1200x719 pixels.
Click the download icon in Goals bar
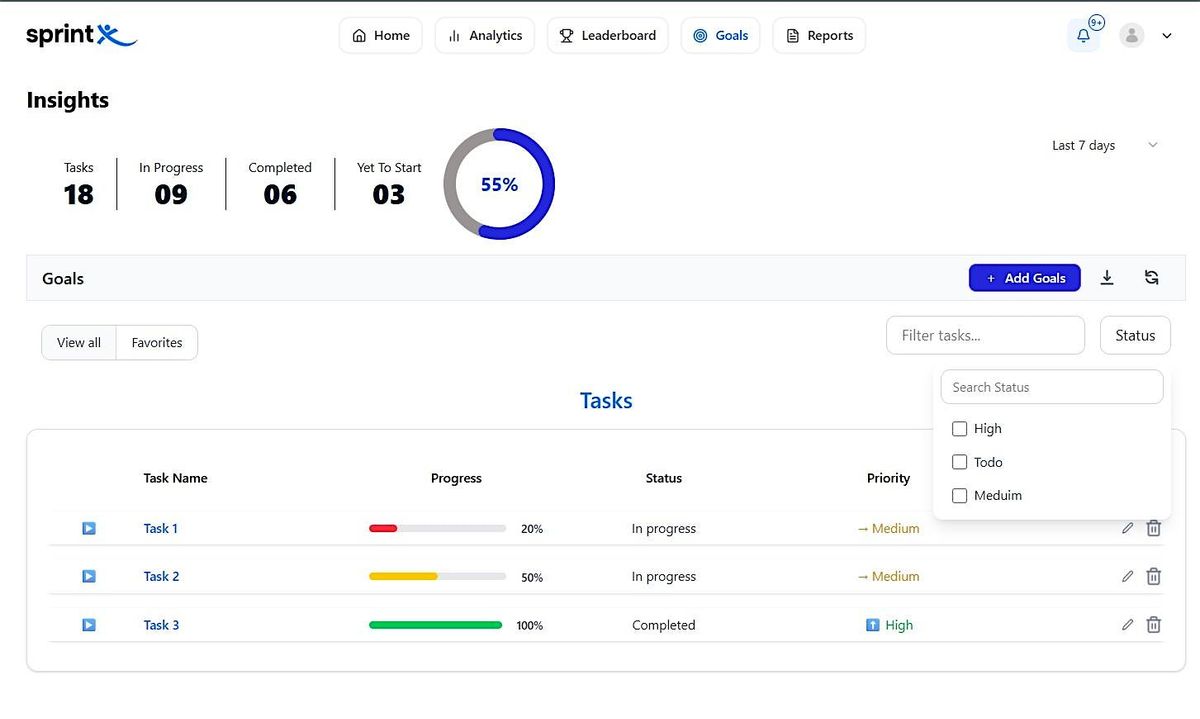(1107, 278)
